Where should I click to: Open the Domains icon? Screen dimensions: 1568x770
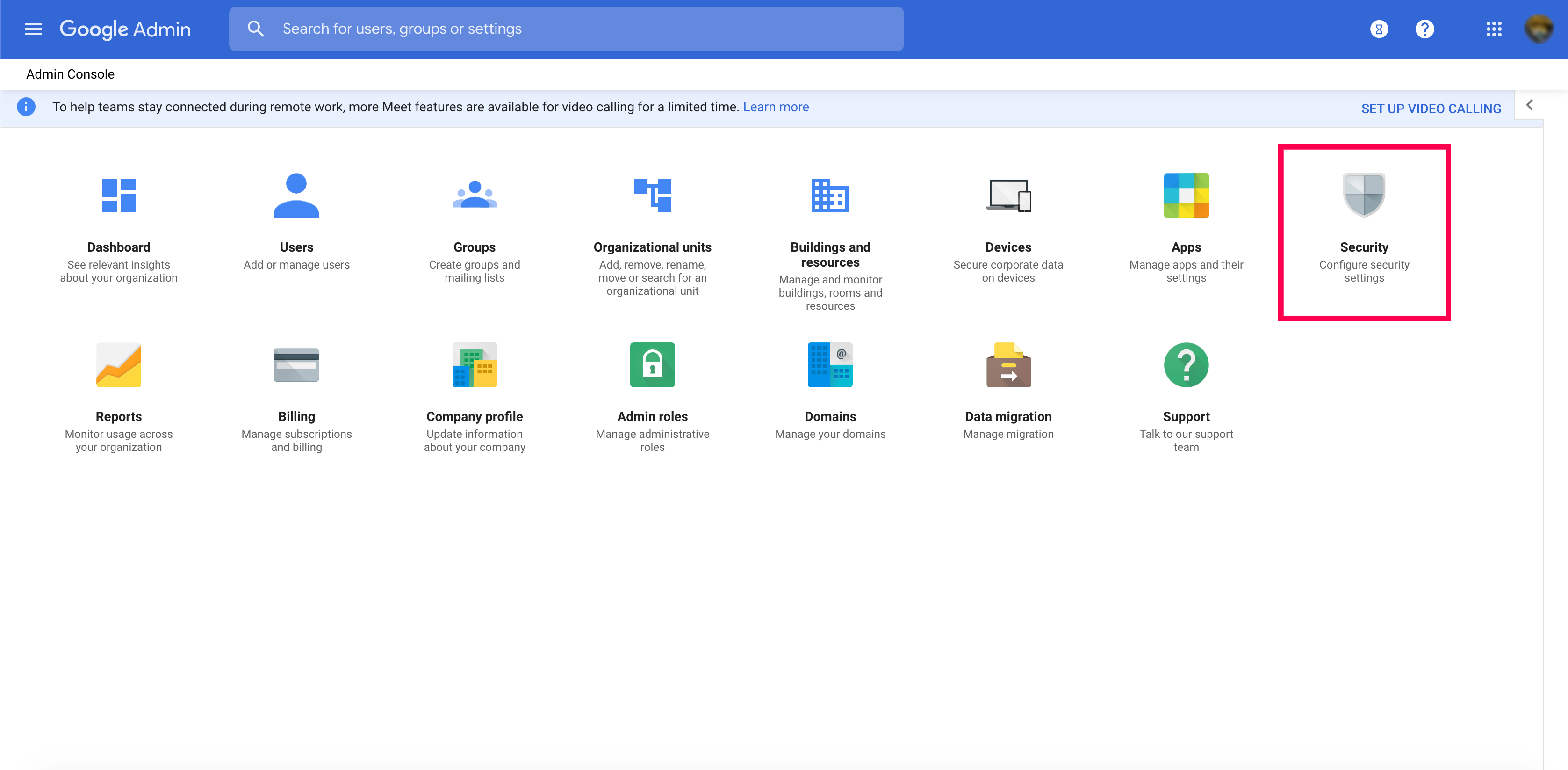coord(830,364)
